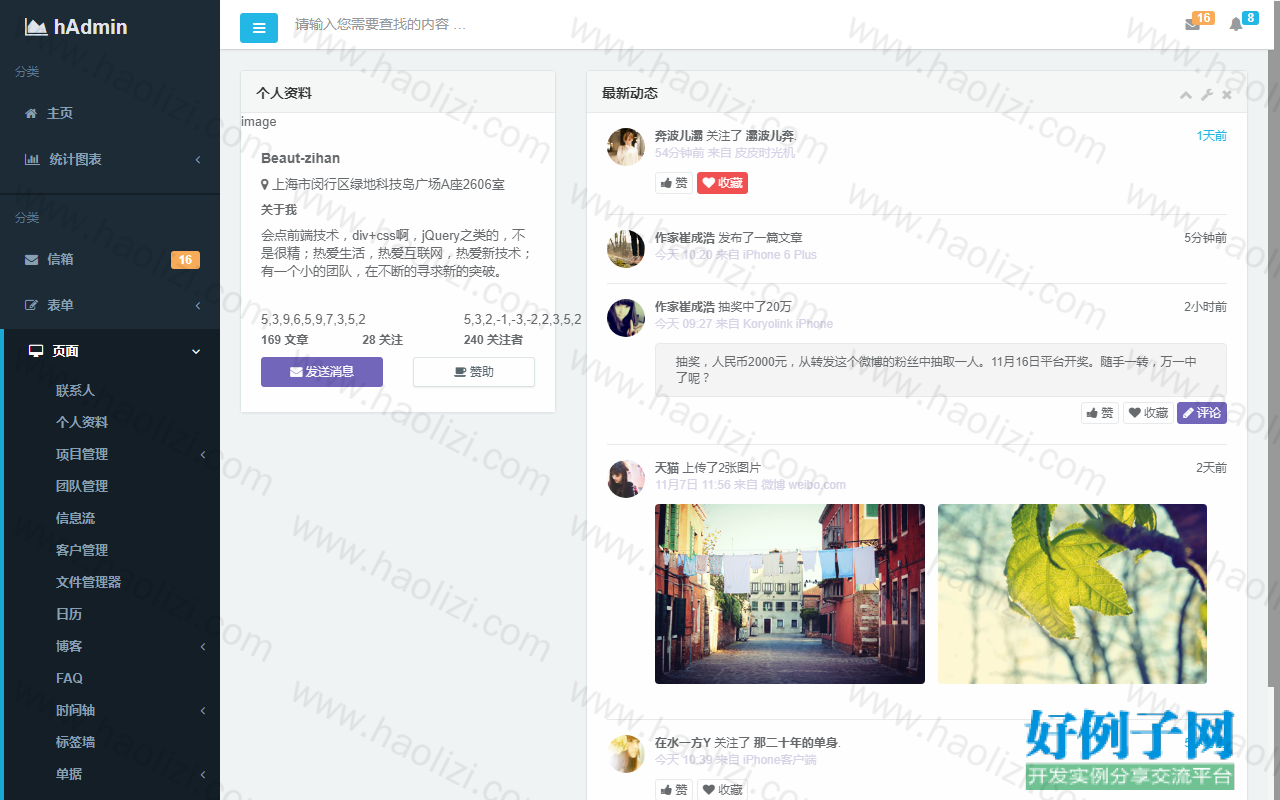
Task: Open 日历 page
Action: pyautogui.click(x=69, y=614)
